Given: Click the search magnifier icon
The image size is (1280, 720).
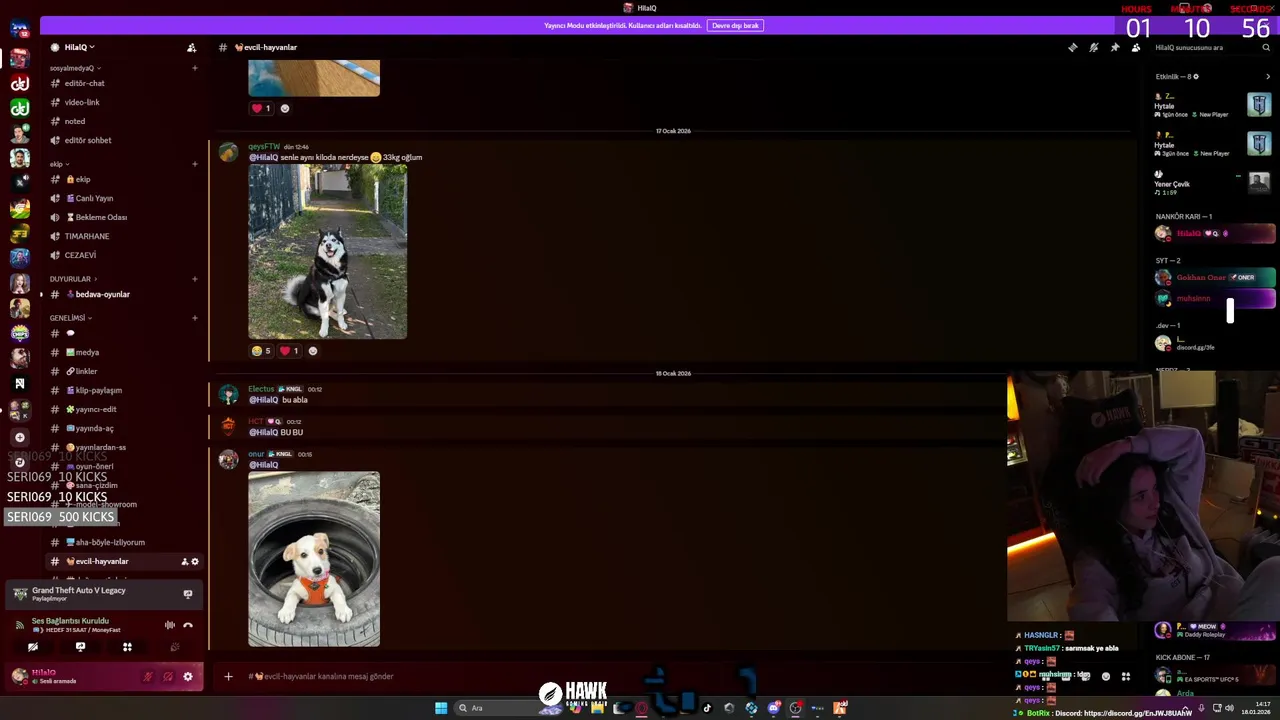Looking at the screenshot, I should point(1266,47).
